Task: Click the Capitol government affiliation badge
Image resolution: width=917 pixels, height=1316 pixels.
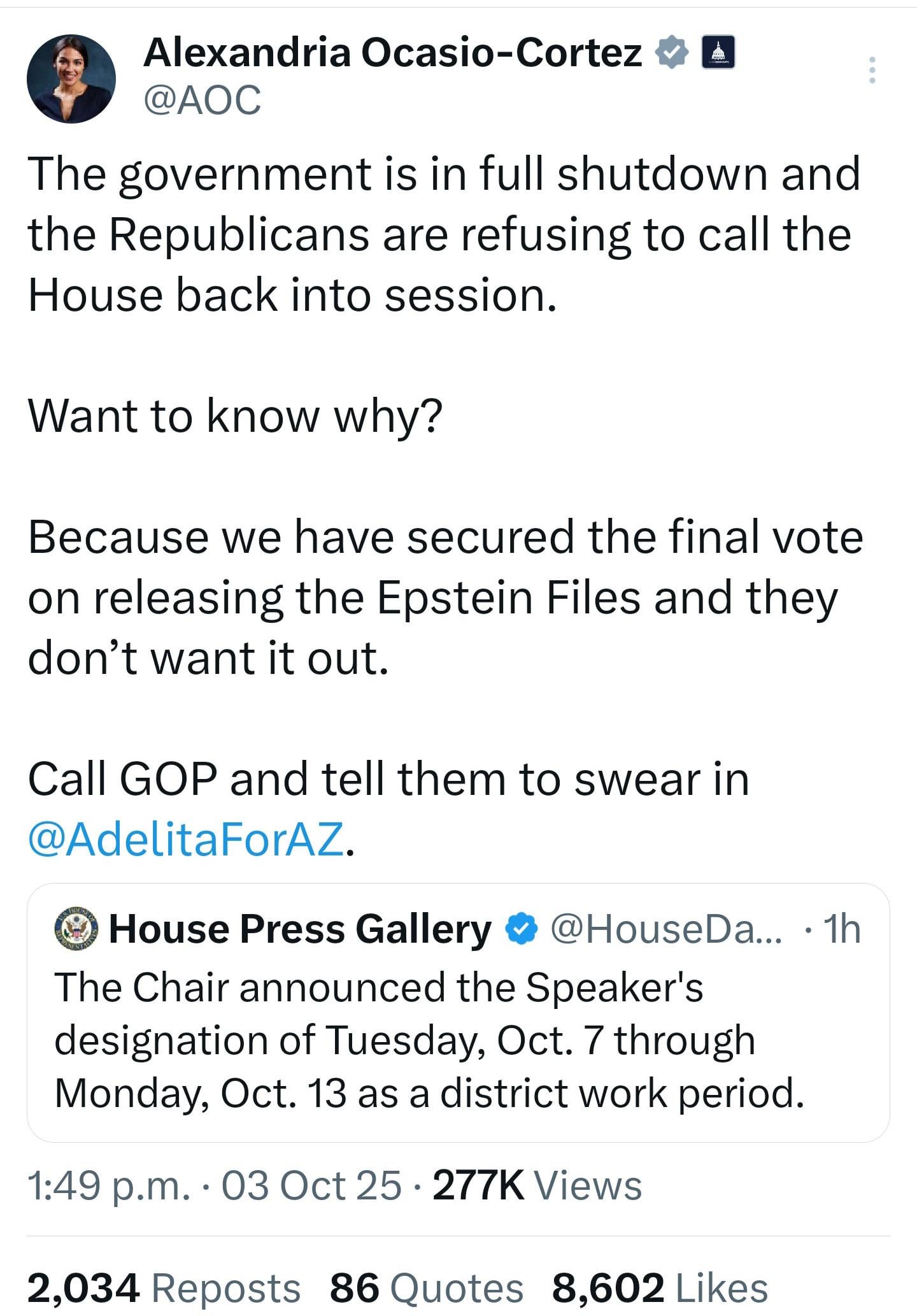Action: click(x=718, y=52)
